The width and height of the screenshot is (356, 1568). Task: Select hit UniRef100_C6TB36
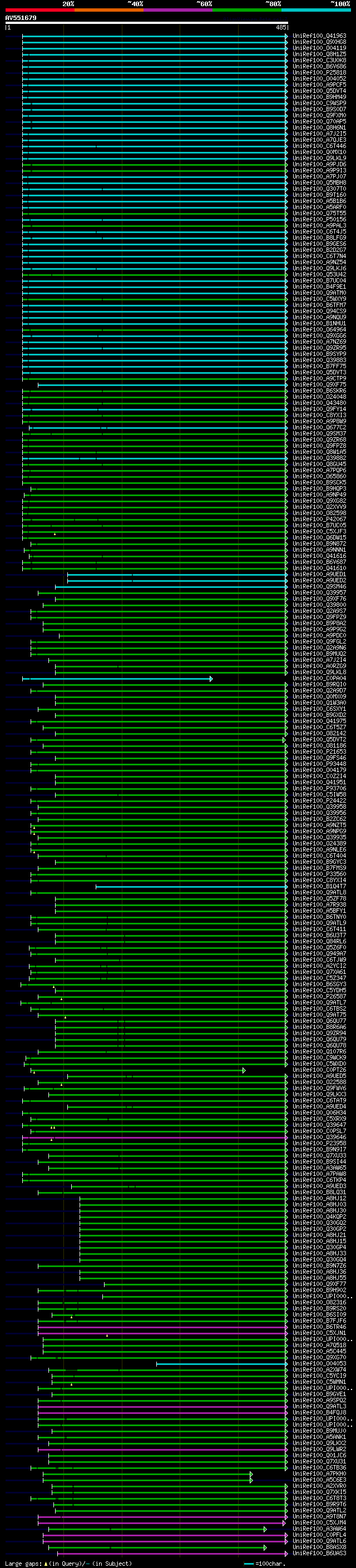(319, 1467)
